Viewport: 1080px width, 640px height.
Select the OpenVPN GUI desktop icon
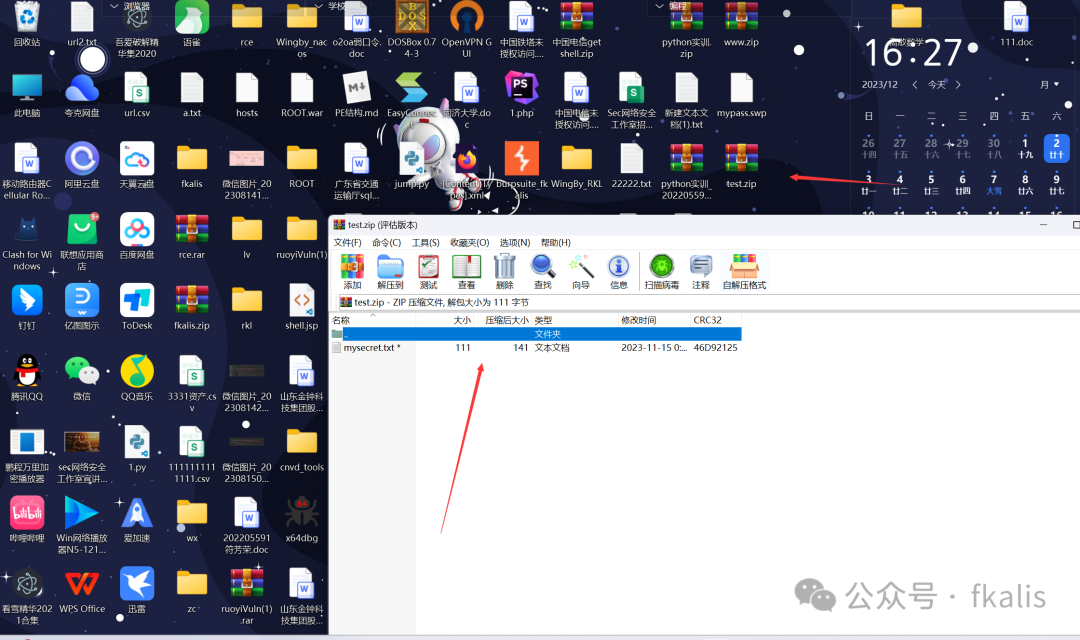[x=466, y=29]
